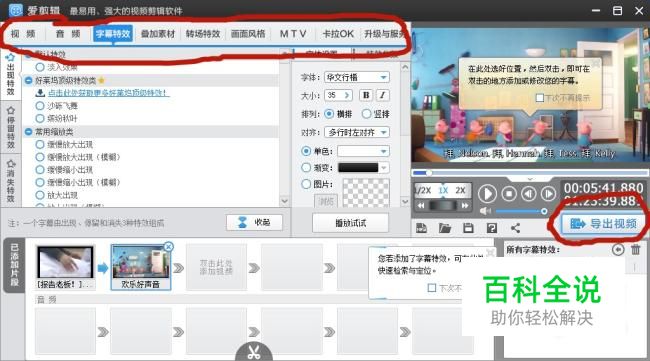The width and height of the screenshot is (650, 361).
Task: Check 下次不再提示 in the preview tooltip
Action: pos(540,98)
